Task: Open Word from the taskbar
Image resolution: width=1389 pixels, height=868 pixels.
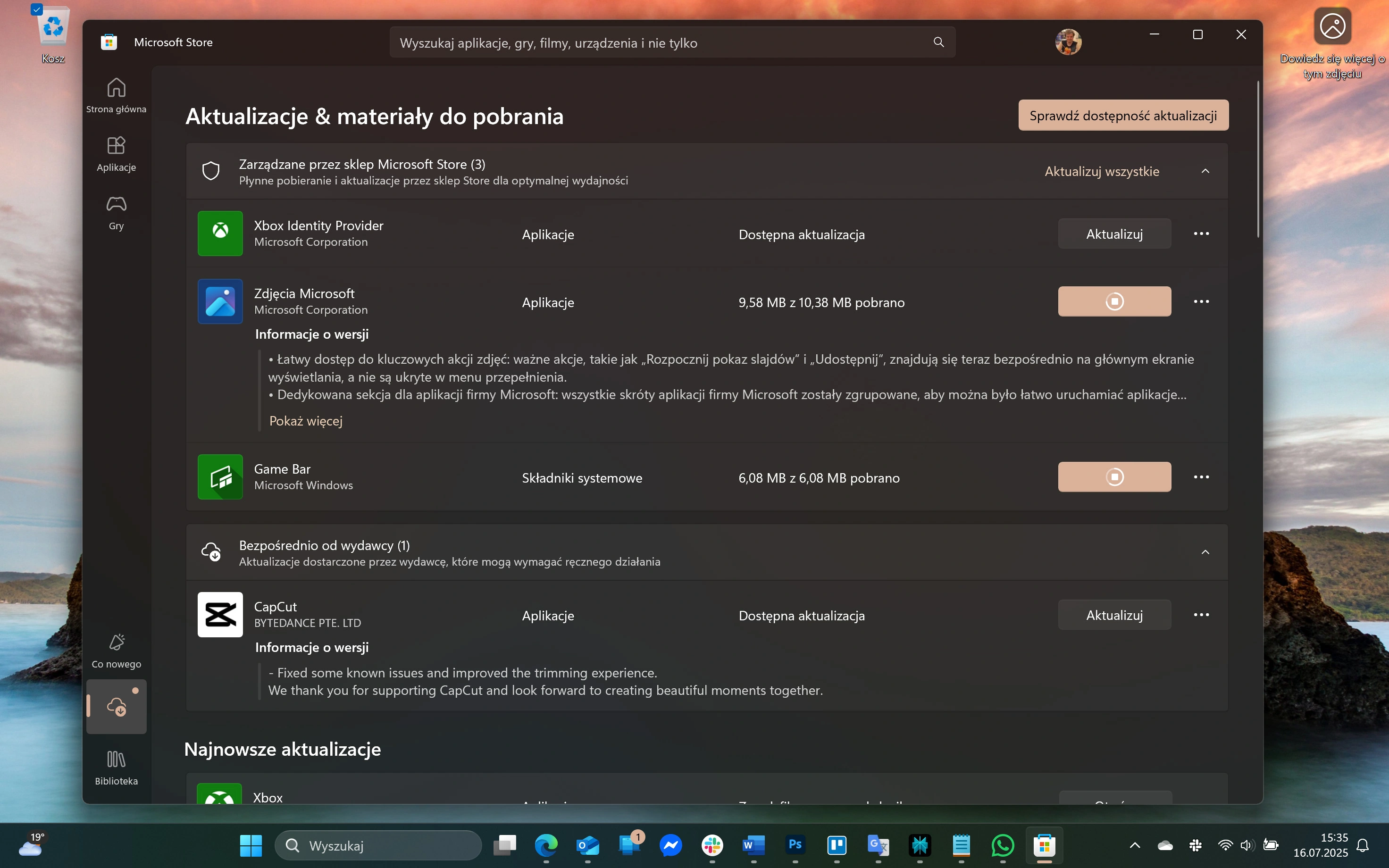Action: (x=753, y=845)
